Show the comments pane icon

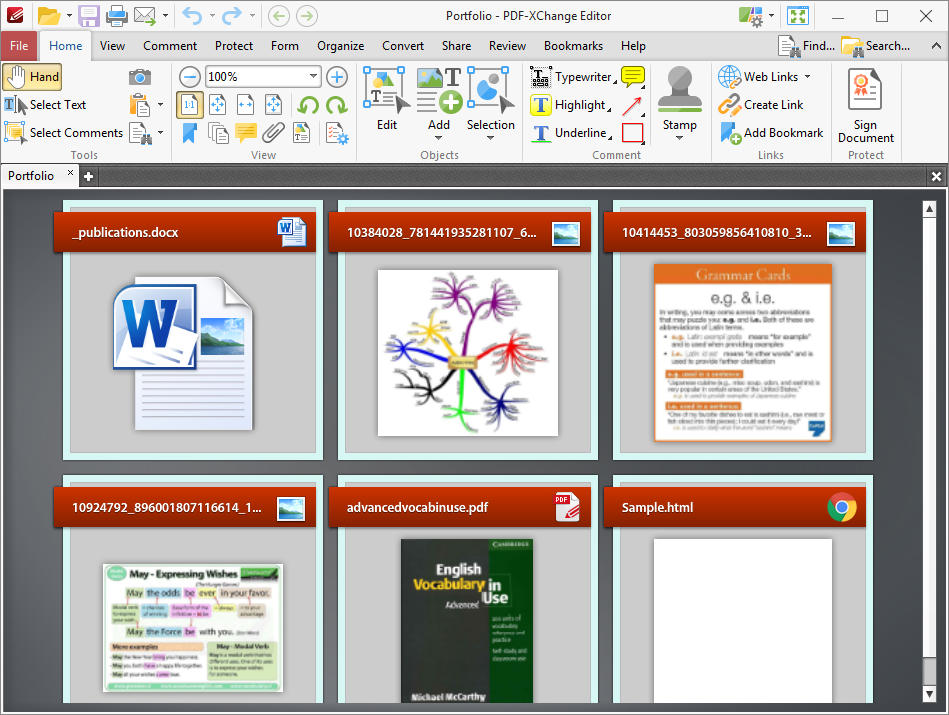tap(245, 133)
